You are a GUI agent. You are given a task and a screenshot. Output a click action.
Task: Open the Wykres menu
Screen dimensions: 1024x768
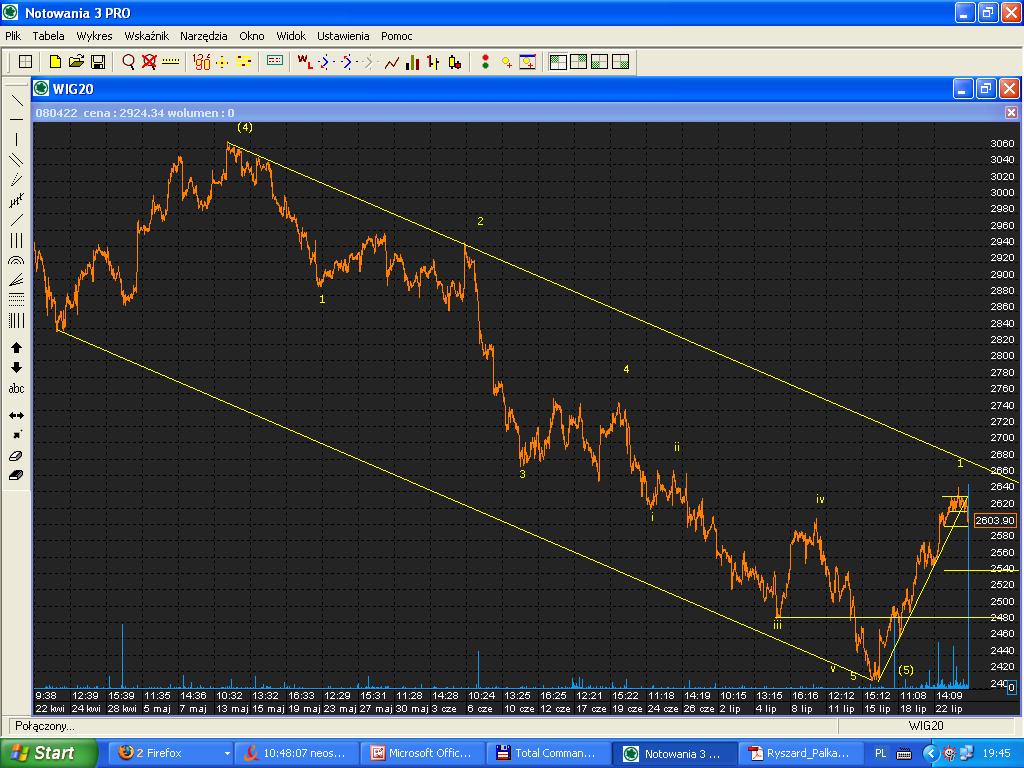point(94,36)
